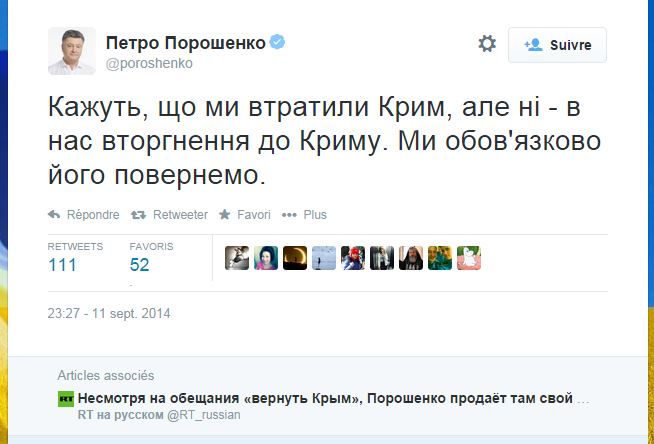The width and height of the screenshot is (654, 444).
Task: Open the tweet timestamp 23:27 - 11 sept. 2014
Action: click(109, 313)
